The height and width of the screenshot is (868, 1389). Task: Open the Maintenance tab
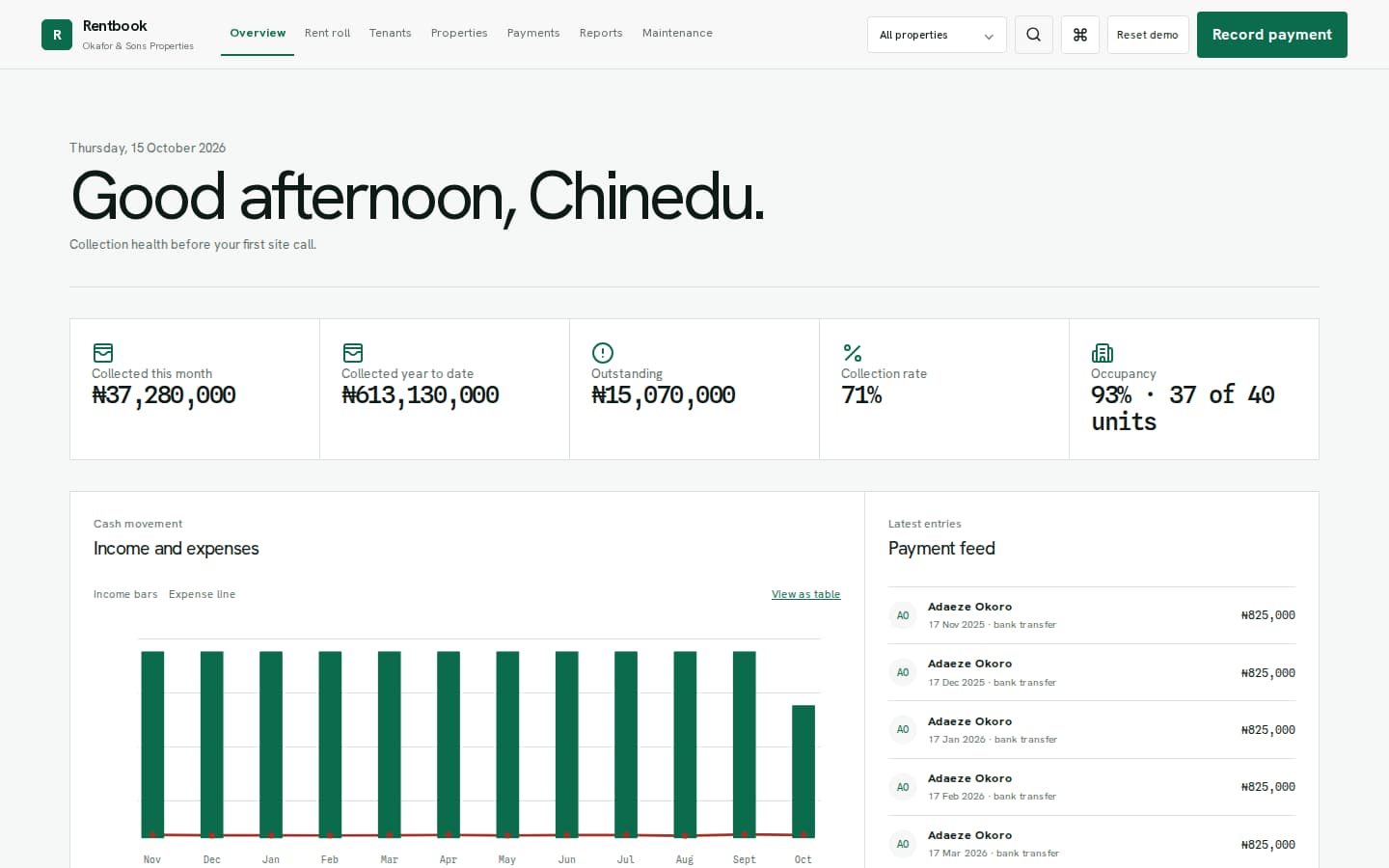[677, 33]
